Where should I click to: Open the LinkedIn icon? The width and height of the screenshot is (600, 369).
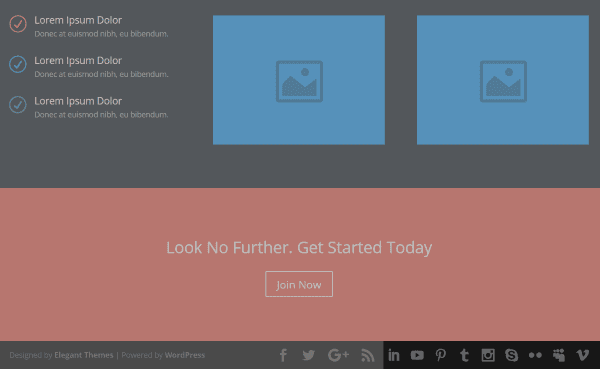(x=394, y=355)
